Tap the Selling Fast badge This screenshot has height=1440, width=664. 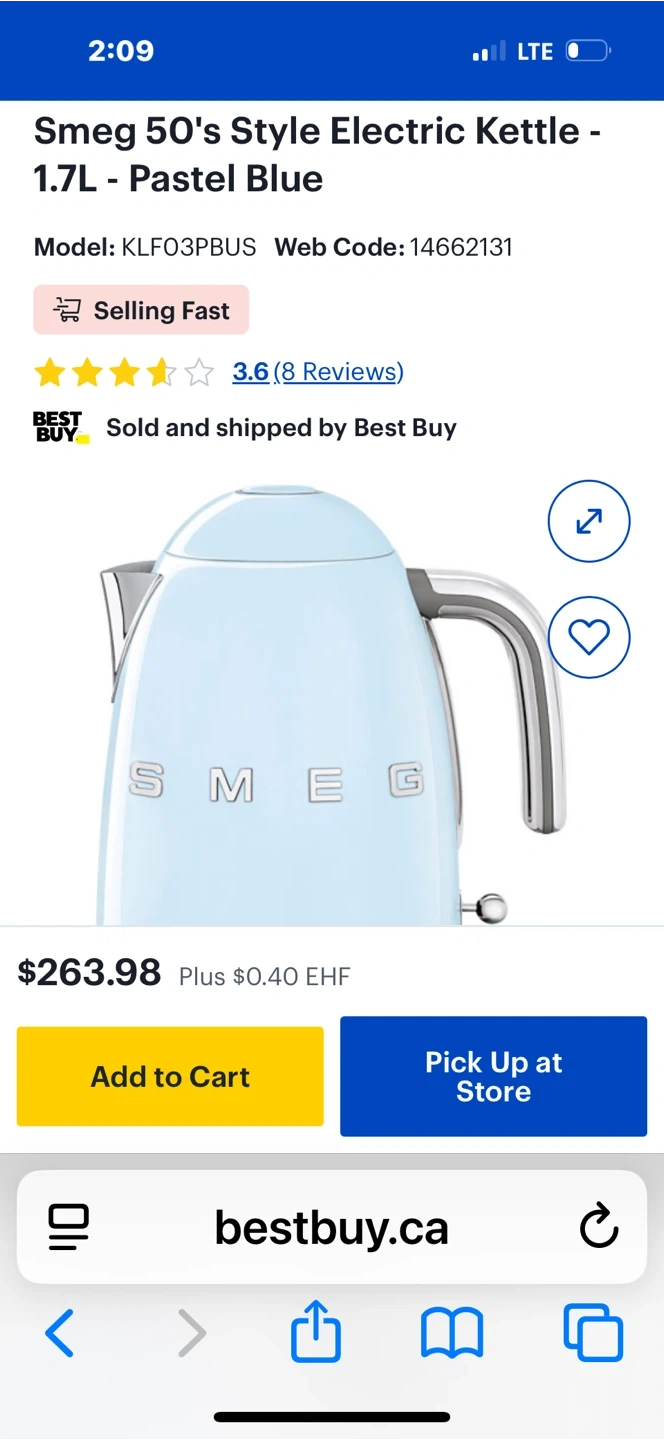click(x=141, y=310)
